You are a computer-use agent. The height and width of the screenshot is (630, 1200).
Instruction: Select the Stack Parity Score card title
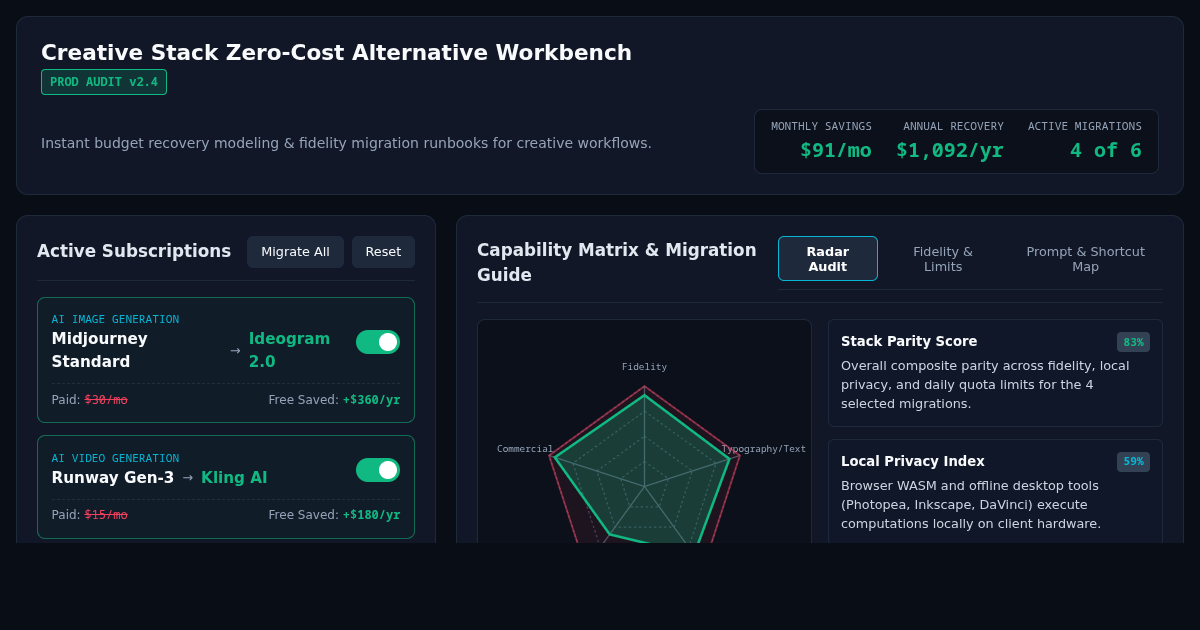(909, 341)
